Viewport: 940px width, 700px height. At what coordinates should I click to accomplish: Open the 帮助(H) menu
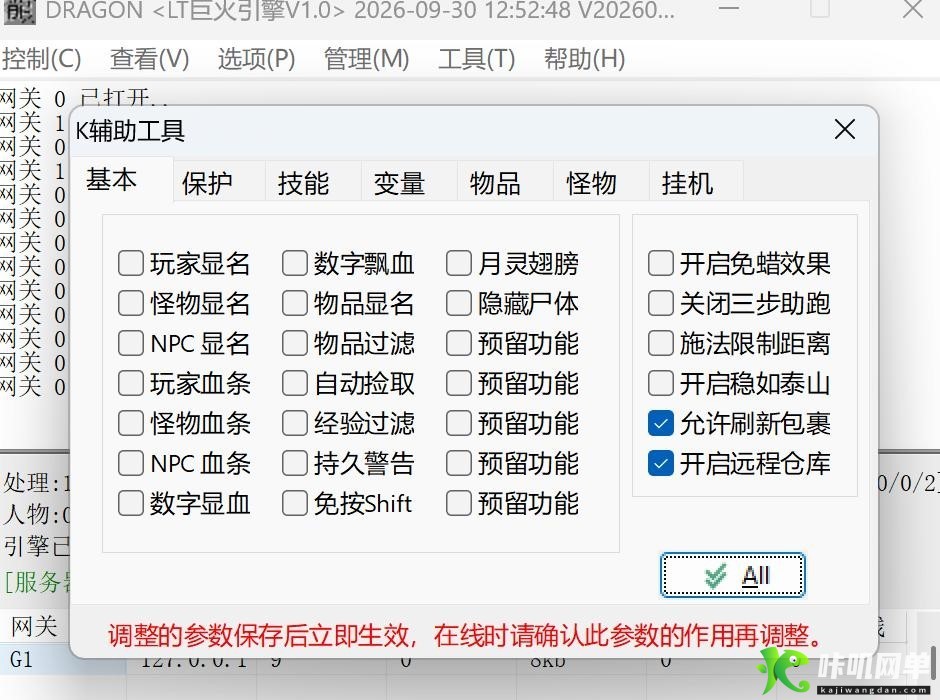[x=585, y=59]
